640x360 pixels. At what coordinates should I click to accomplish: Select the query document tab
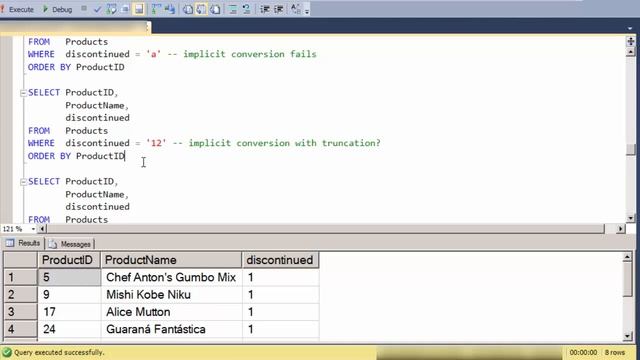coord(75,28)
